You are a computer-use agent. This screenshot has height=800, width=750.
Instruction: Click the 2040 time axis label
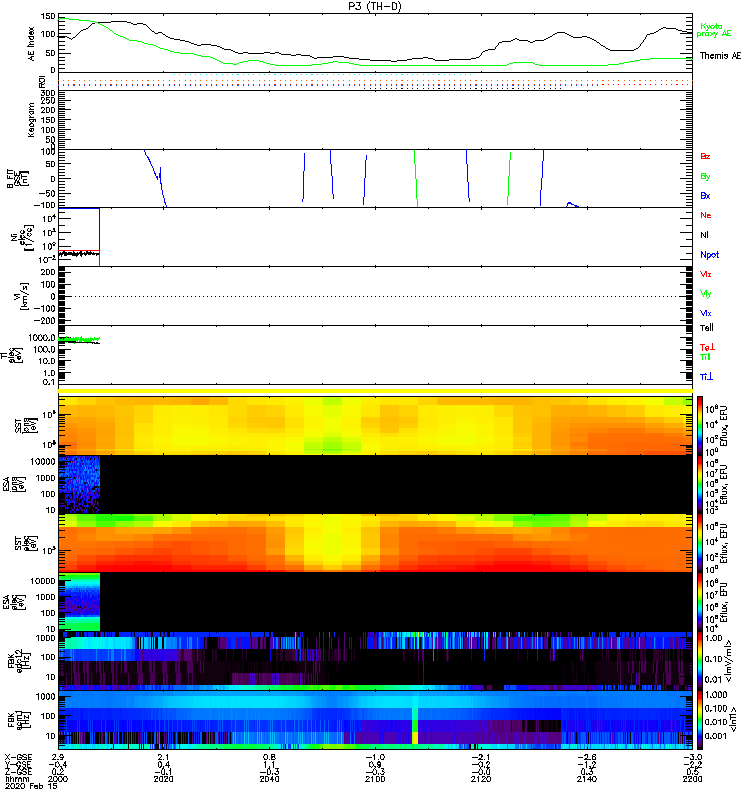click(x=269, y=779)
